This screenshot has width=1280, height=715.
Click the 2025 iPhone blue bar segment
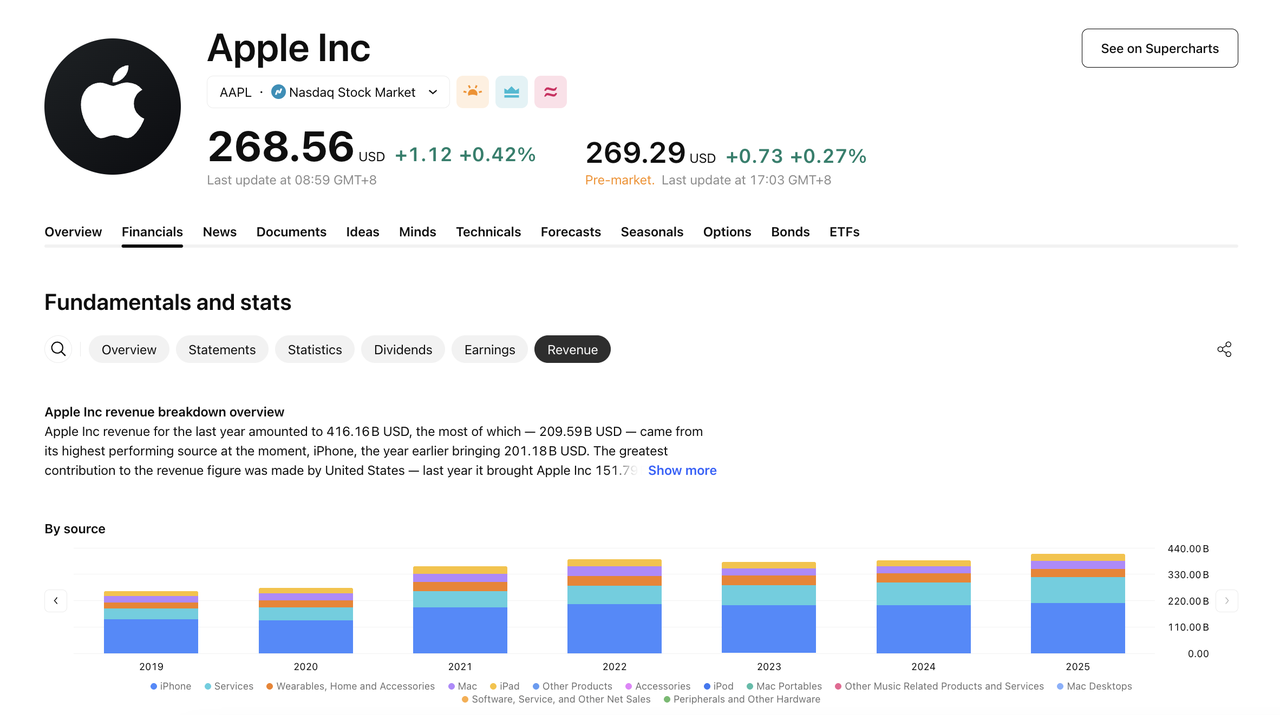1077,628
